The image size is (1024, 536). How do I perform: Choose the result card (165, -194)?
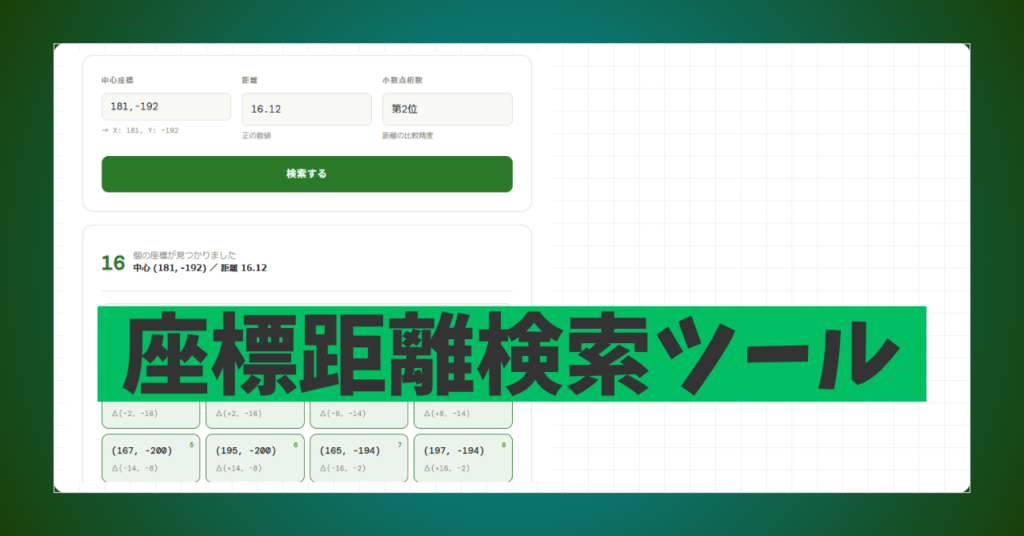359,458
